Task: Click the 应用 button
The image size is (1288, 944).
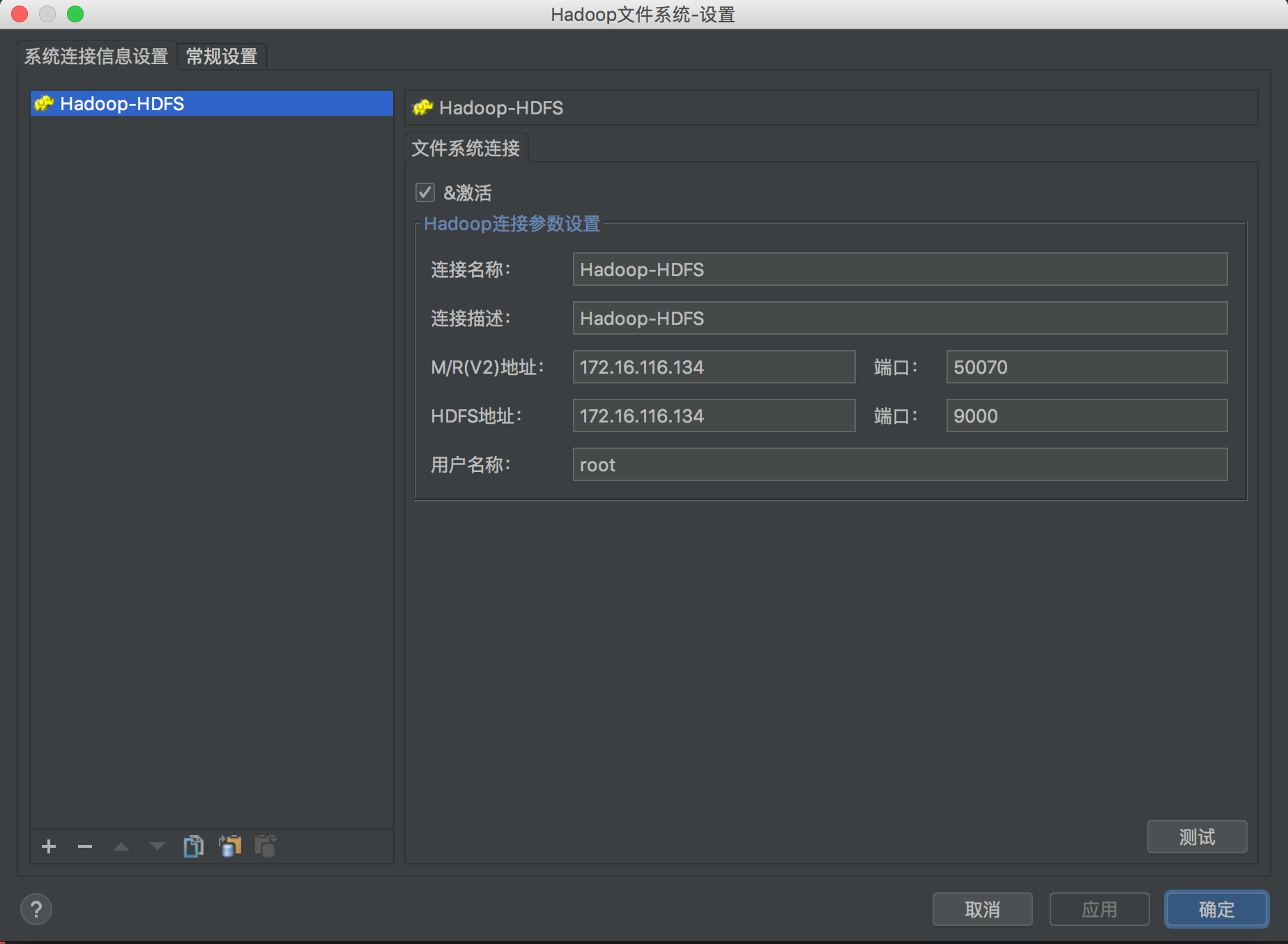Action: (x=1100, y=909)
